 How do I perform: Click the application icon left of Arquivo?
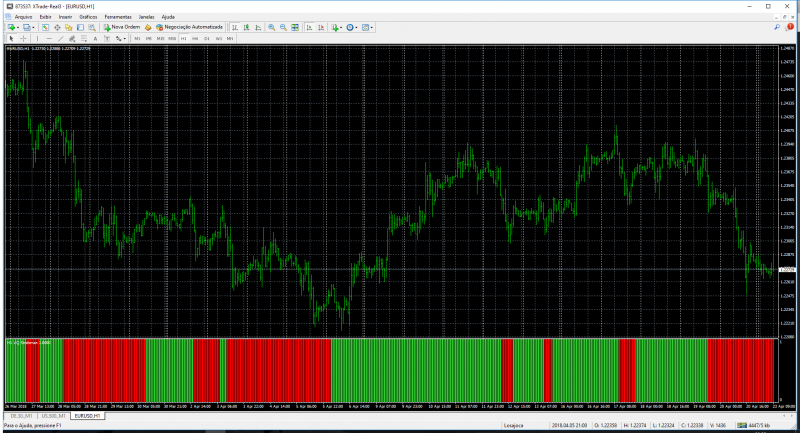(8, 17)
